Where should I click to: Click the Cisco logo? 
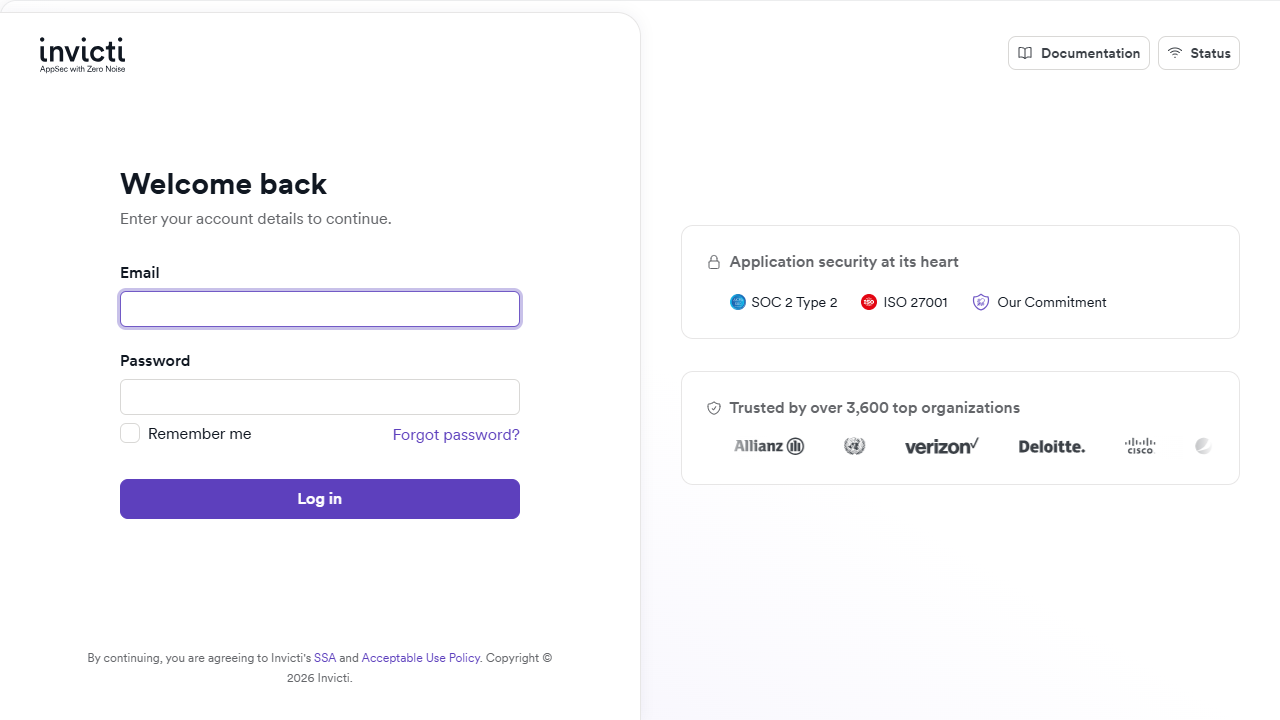pyautogui.click(x=1140, y=446)
